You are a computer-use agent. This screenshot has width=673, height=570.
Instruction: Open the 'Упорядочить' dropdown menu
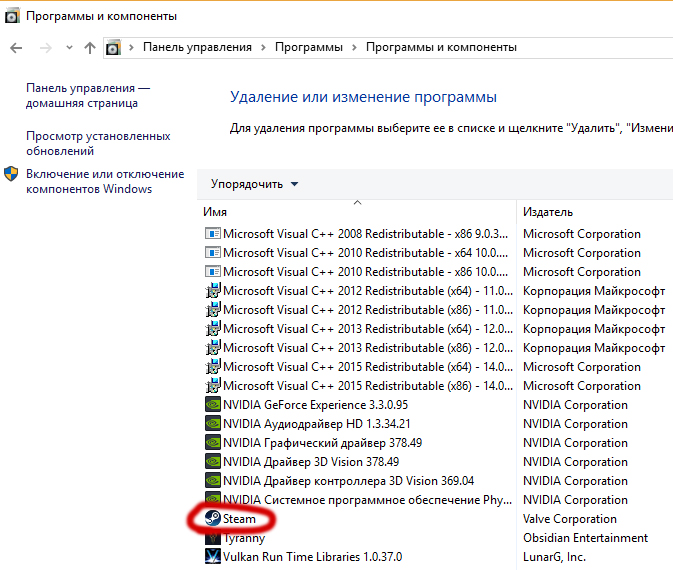coord(254,184)
